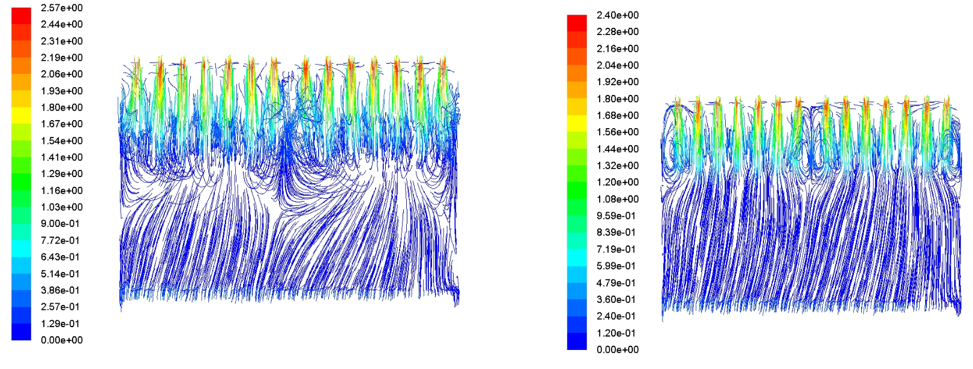
Task: Click legend label 2.06e+00
Action: click(62, 74)
